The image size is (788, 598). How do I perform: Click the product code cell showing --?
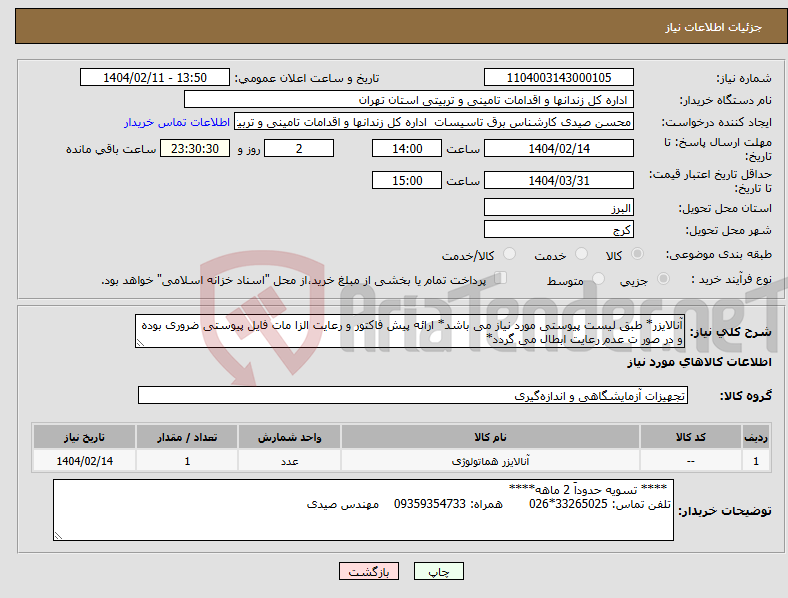point(691,461)
